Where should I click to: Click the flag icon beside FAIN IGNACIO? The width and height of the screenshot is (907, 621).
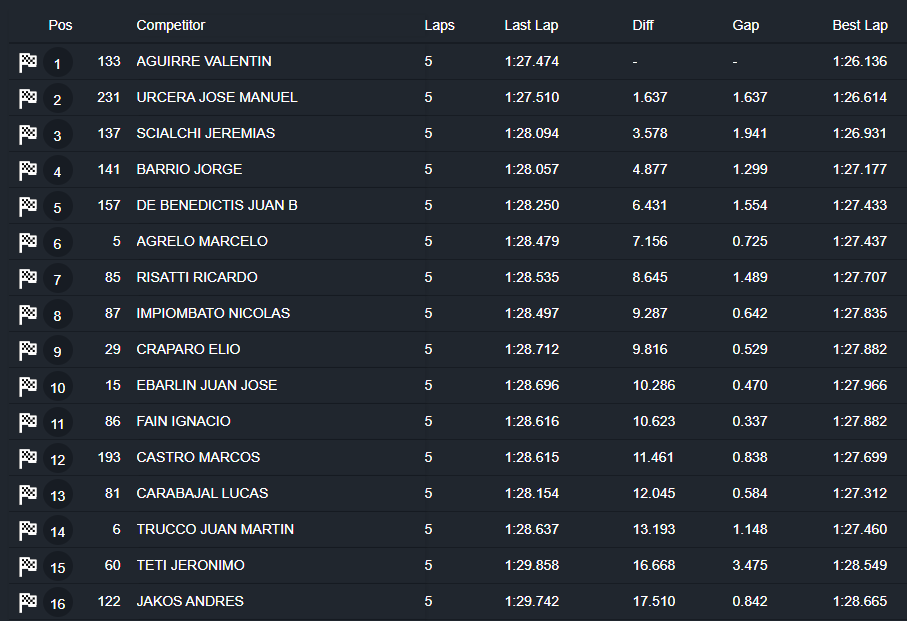click(x=28, y=422)
